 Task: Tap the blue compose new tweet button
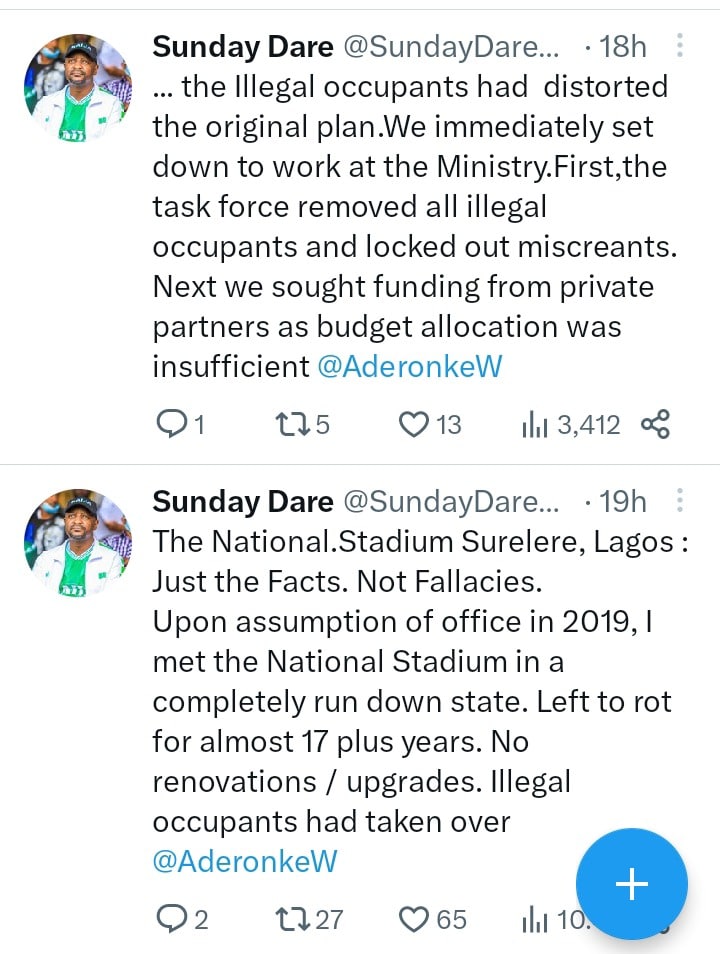632,884
